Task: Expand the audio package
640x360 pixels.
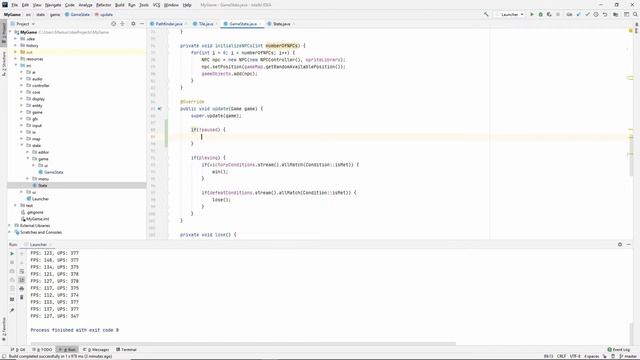Action: click(21, 79)
